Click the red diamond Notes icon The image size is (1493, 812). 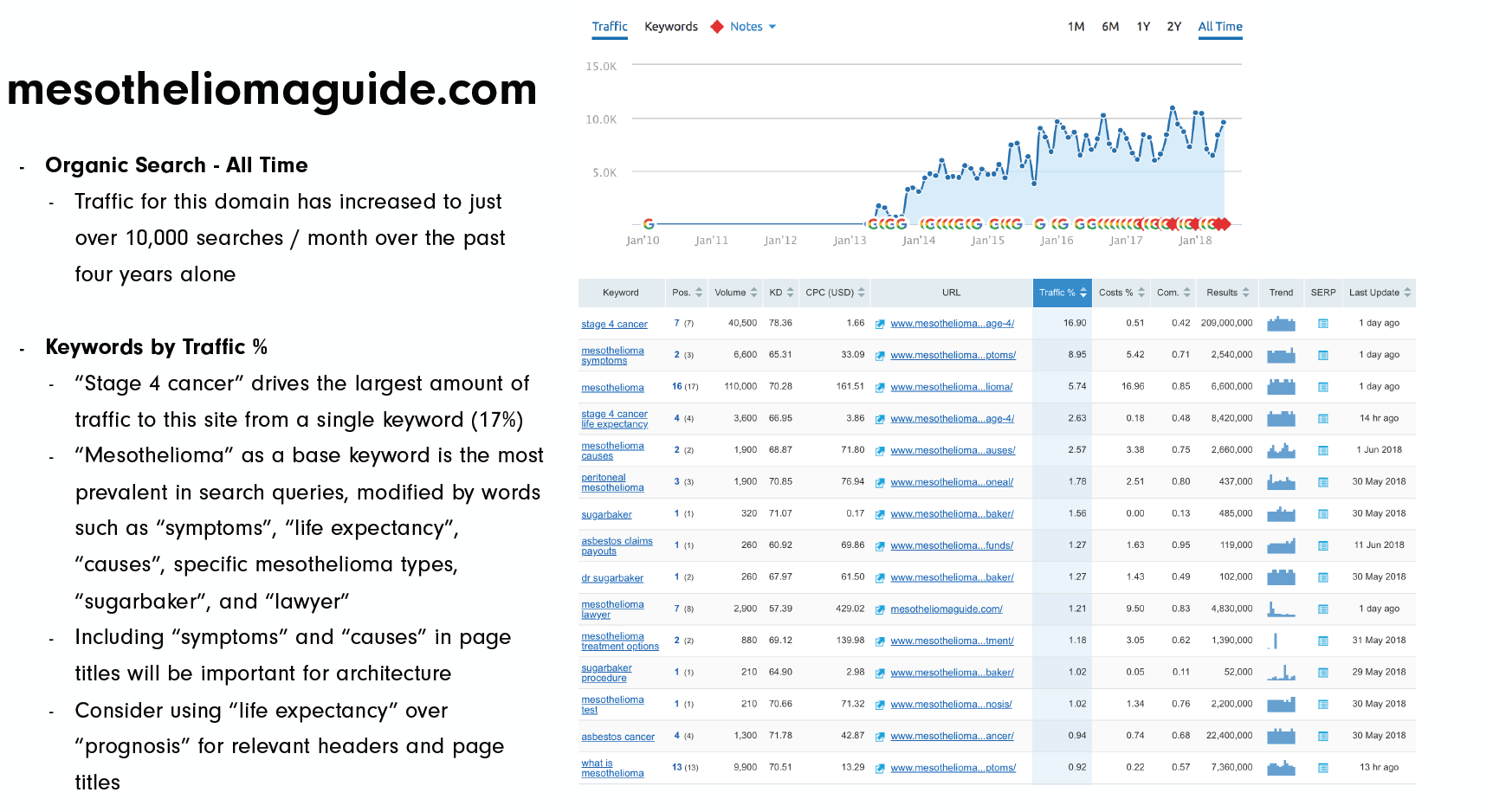coord(717,27)
